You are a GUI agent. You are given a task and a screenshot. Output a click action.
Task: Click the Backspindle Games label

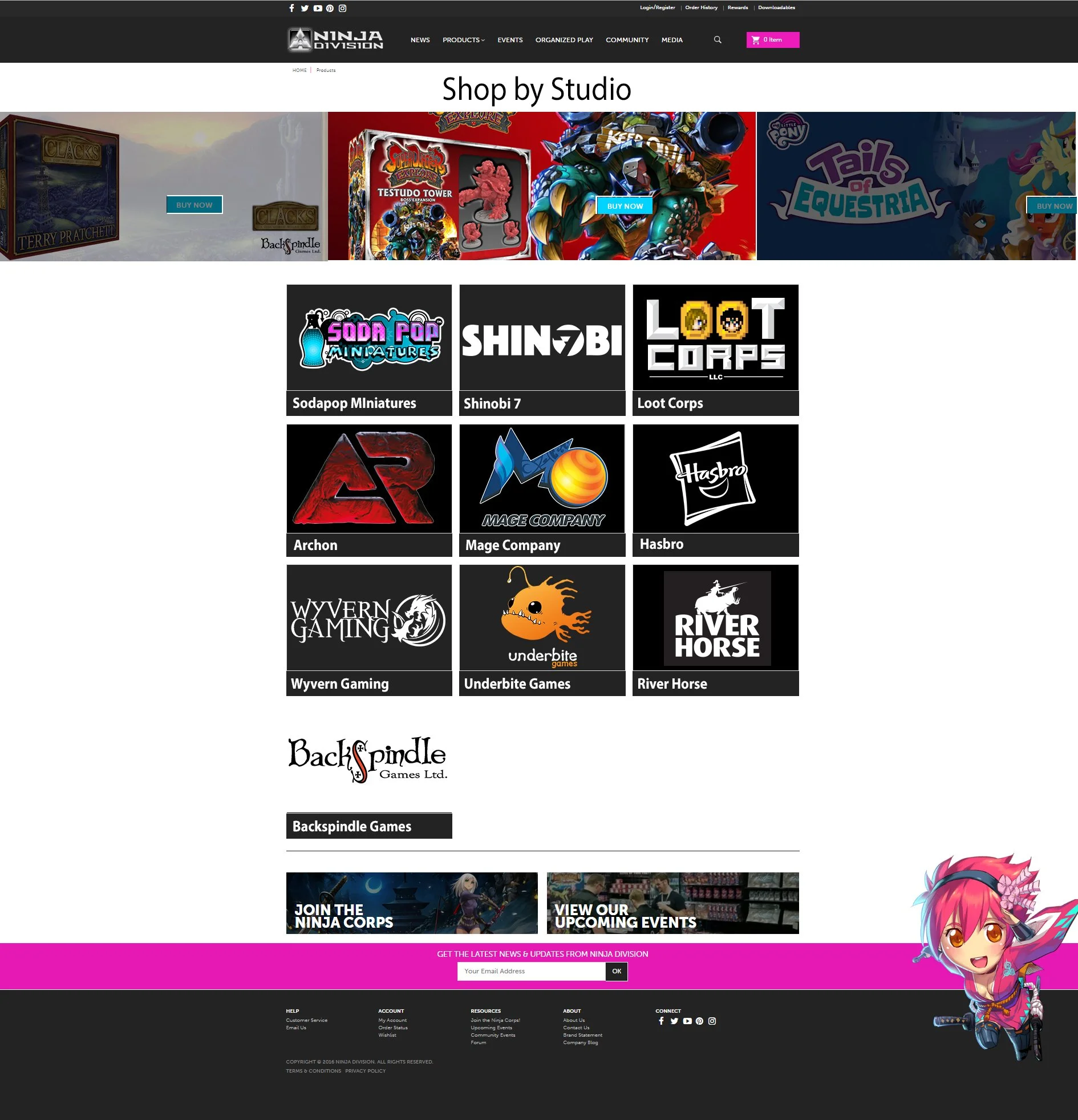(x=352, y=826)
